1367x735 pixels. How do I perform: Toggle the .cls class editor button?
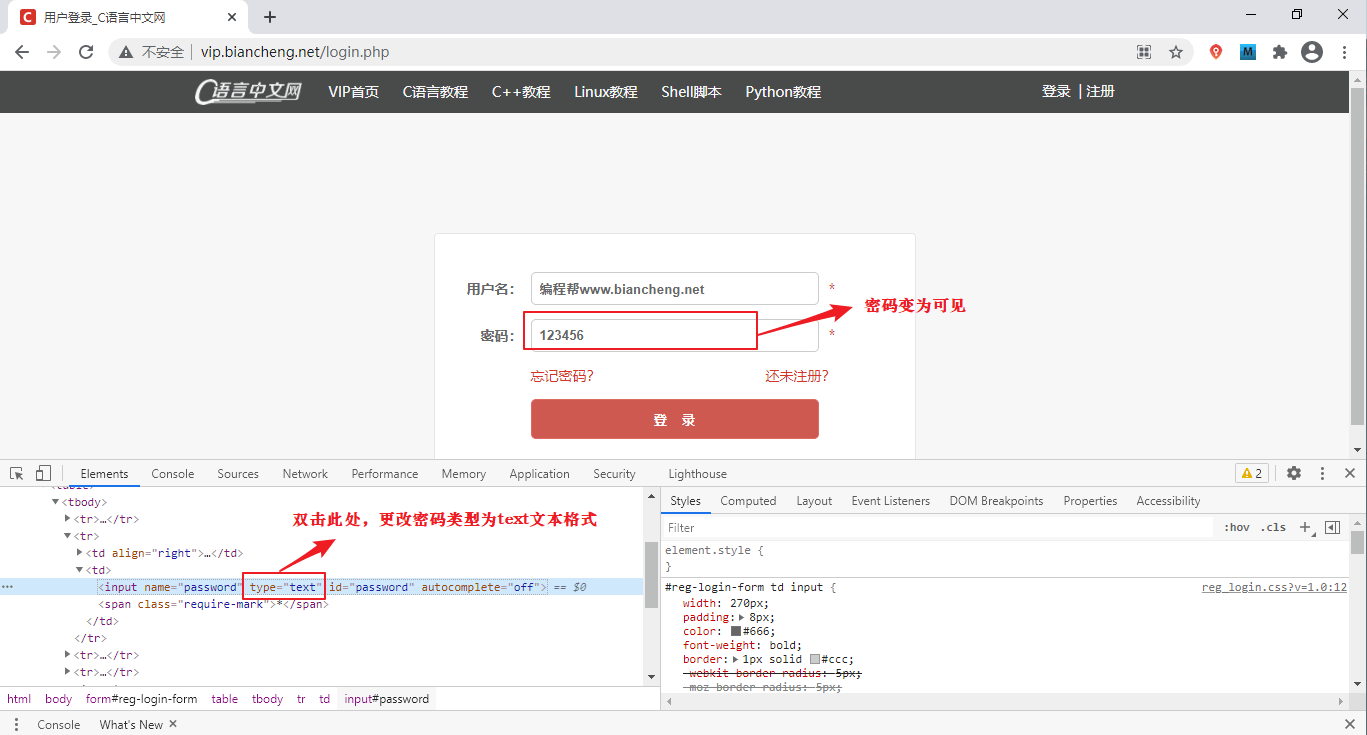pyautogui.click(x=1273, y=527)
